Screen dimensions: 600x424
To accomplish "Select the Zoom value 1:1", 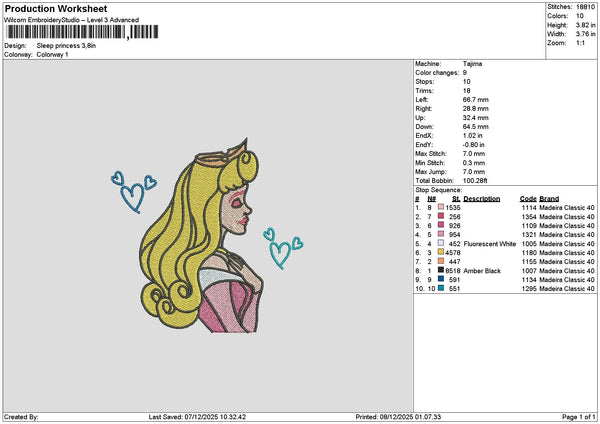I will click(x=580, y=43).
